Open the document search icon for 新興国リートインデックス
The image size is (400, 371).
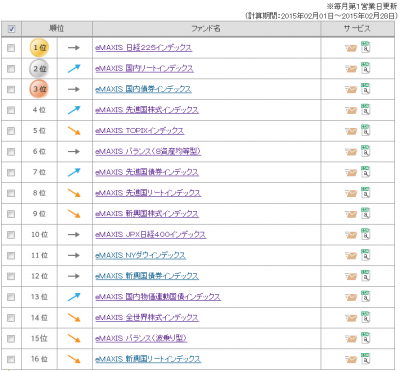[x=366, y=358]
